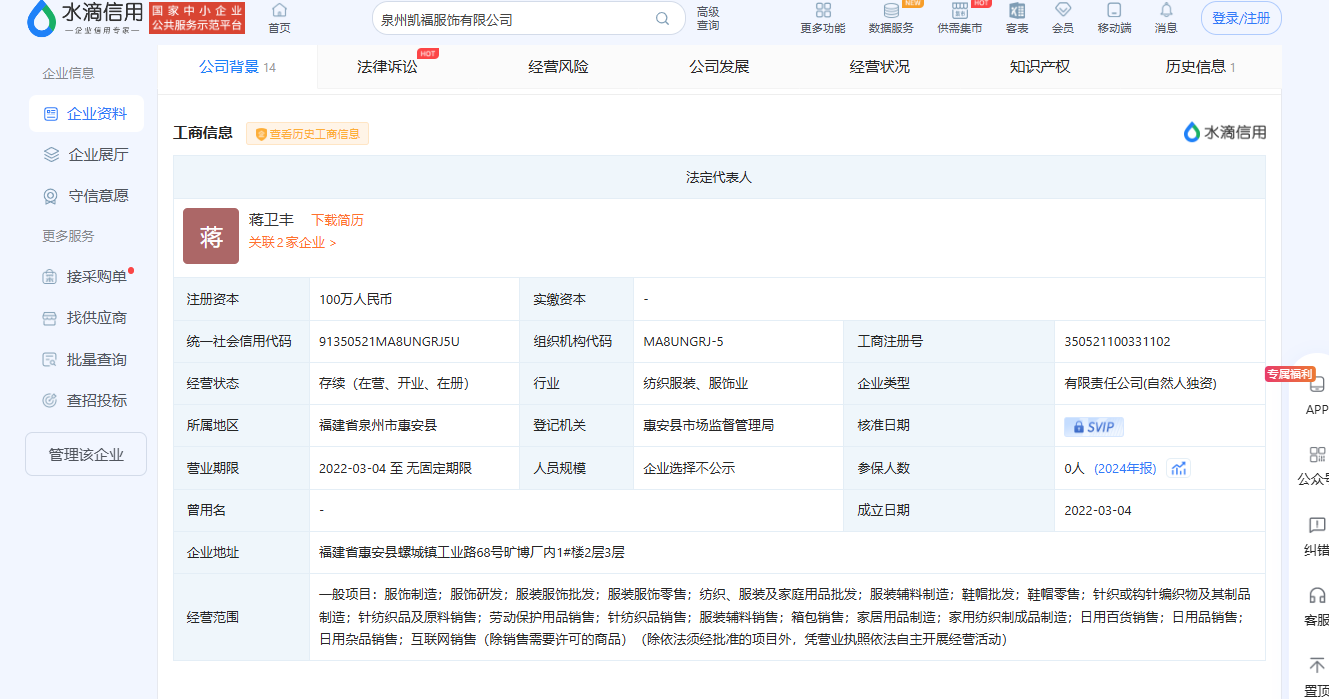This screenshot has height=699, width=1329.
Task: Click 惠安县市场监督管理局 text
Action: [708, 426]
